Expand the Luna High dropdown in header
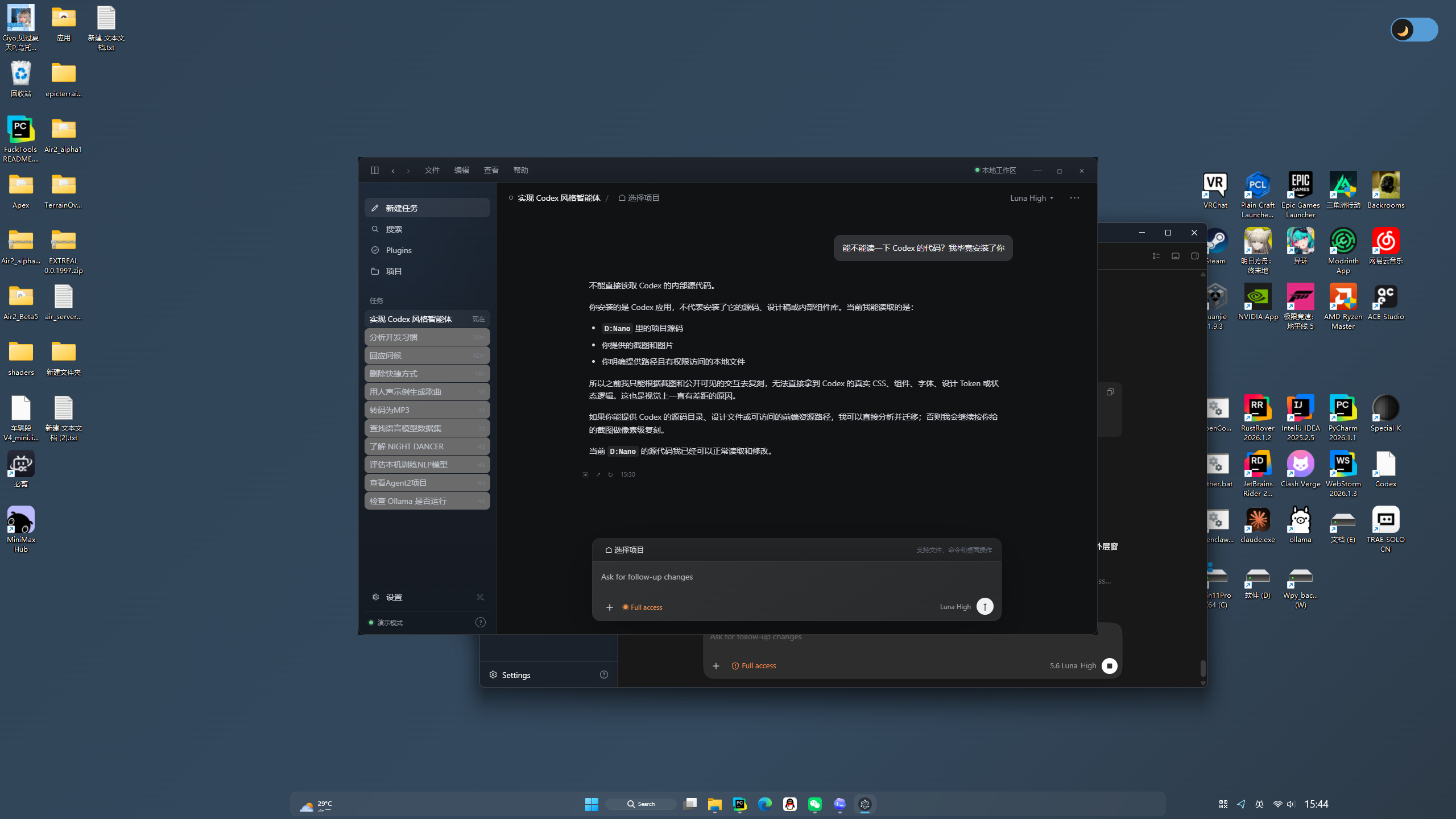Image resolution: width=1456 pixels, height=819 pixels. pyautogui.click(x=1032, y=198)
